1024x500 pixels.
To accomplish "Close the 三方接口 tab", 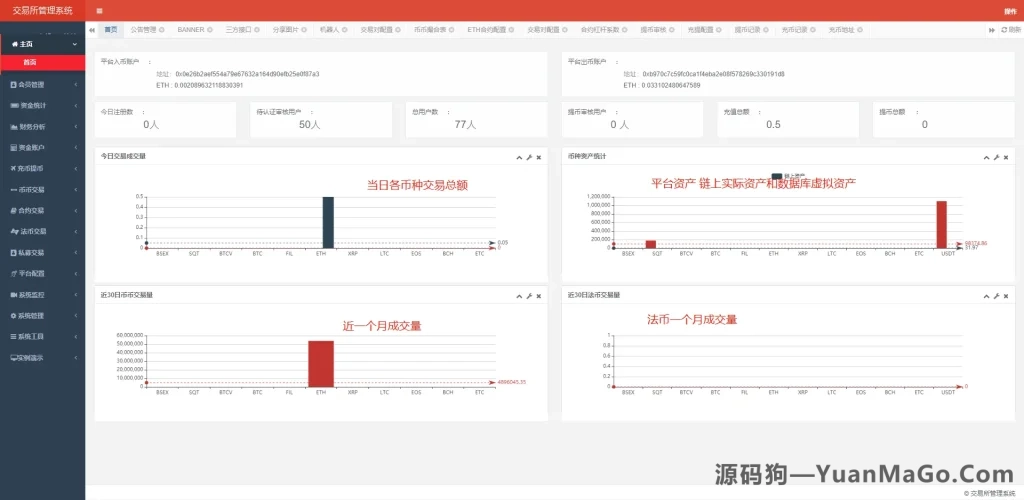I will coord(257,30).
